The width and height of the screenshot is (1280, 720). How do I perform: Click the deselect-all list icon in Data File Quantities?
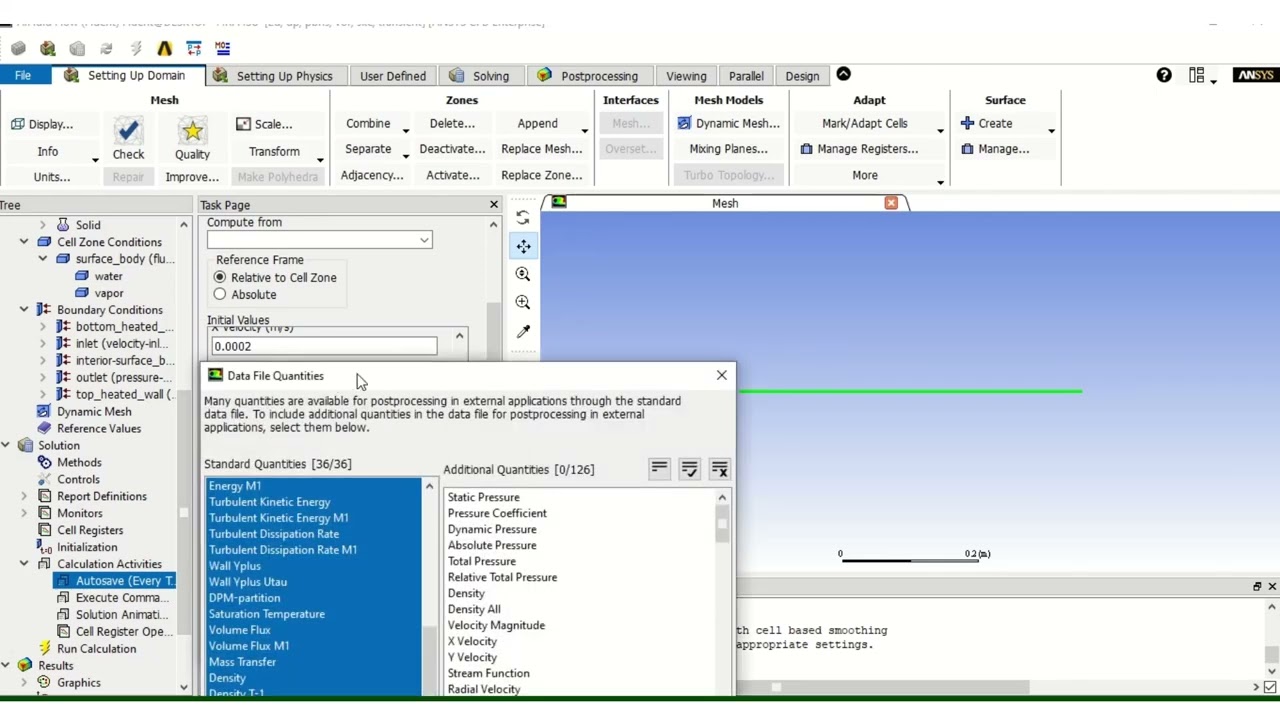[719, 469]
